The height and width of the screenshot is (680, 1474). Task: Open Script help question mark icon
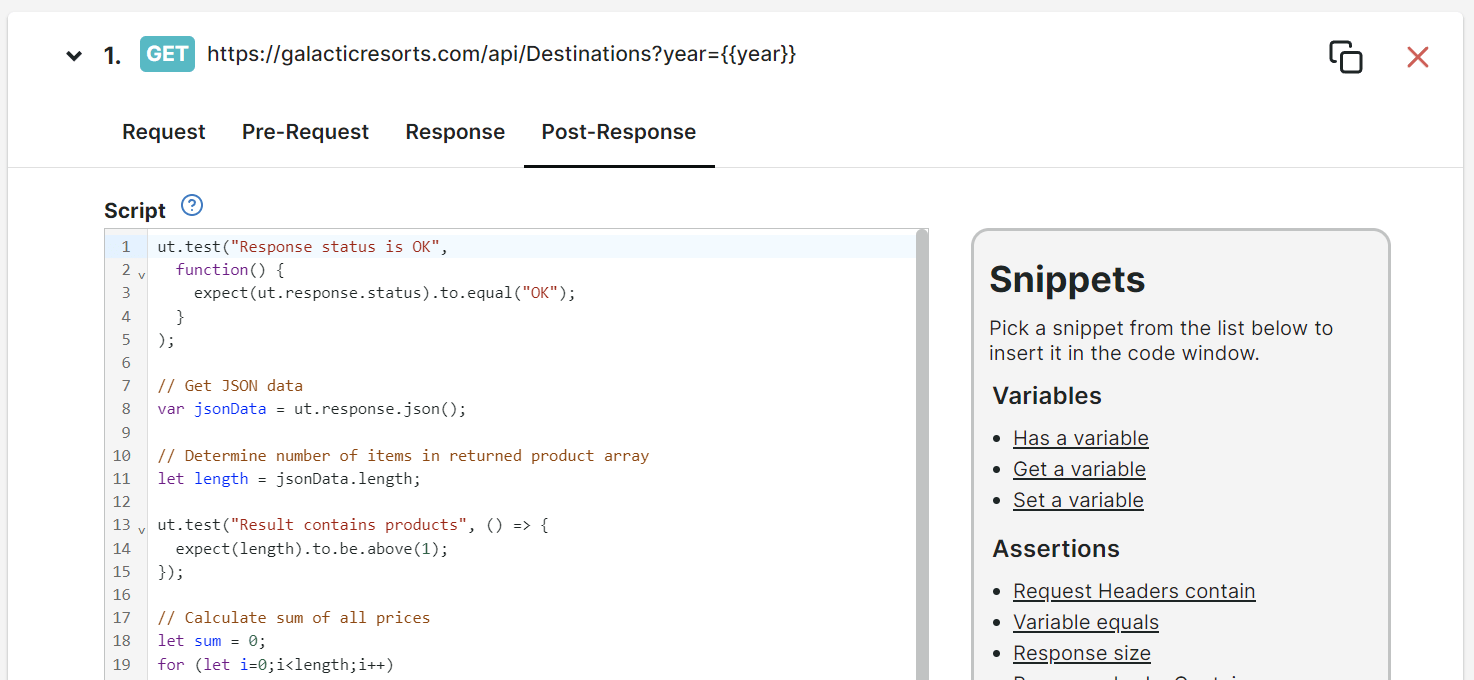[192, 206]
